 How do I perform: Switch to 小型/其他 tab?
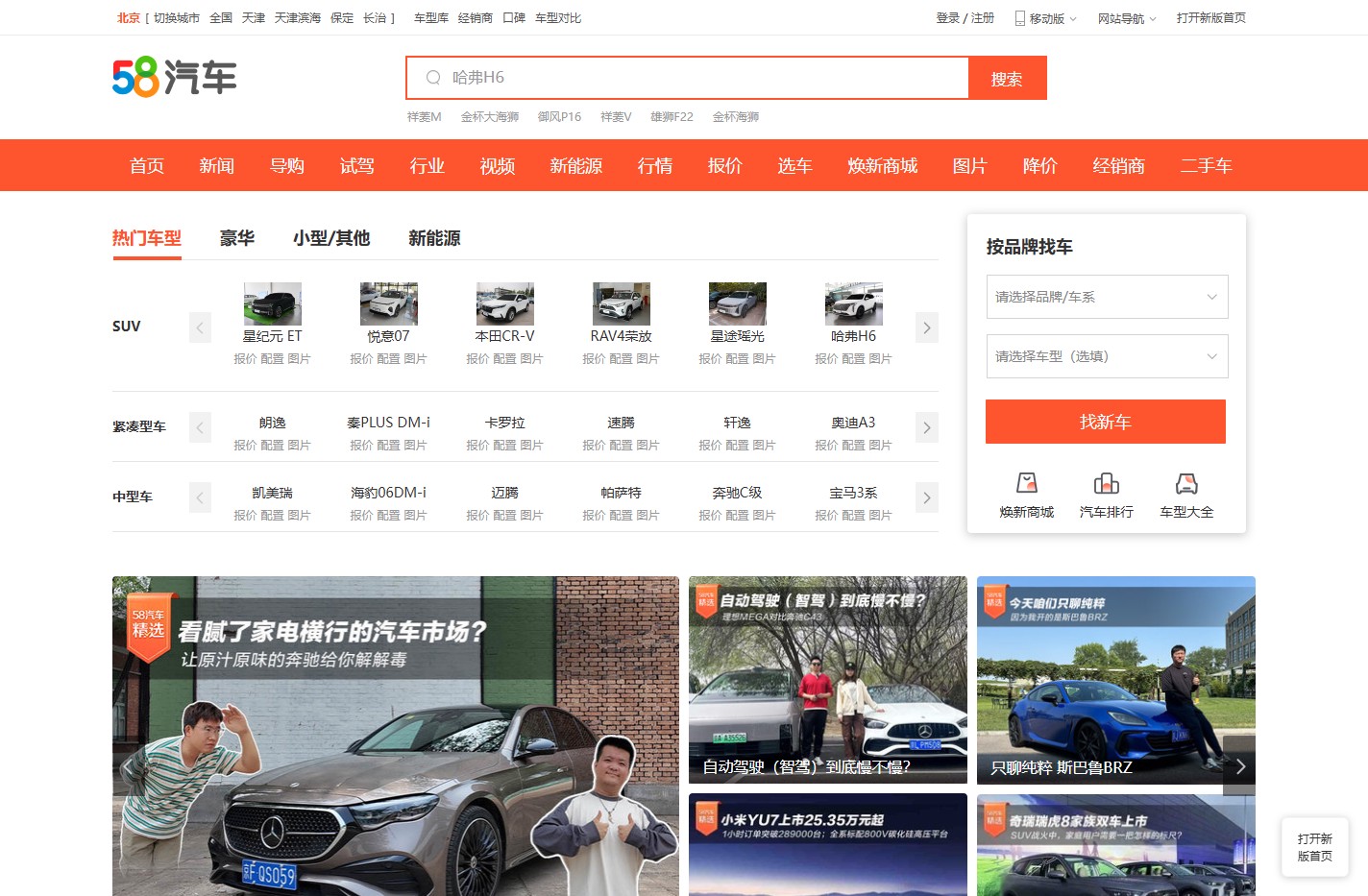point(331,238)
